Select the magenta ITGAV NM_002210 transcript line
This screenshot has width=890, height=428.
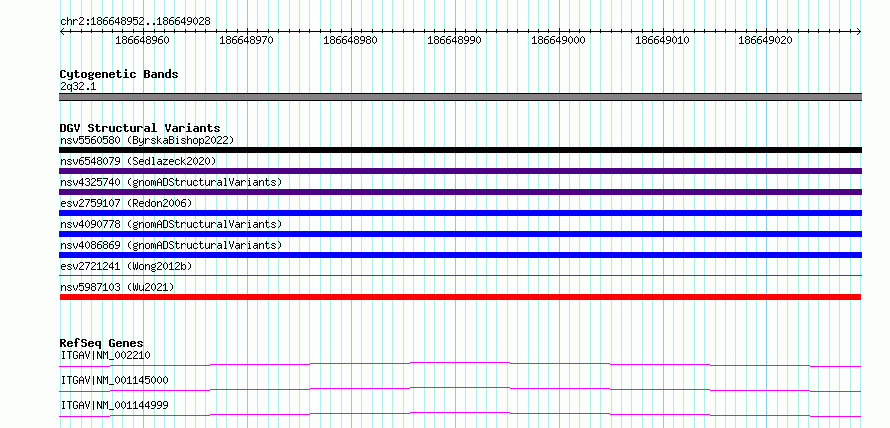[460, 364]
